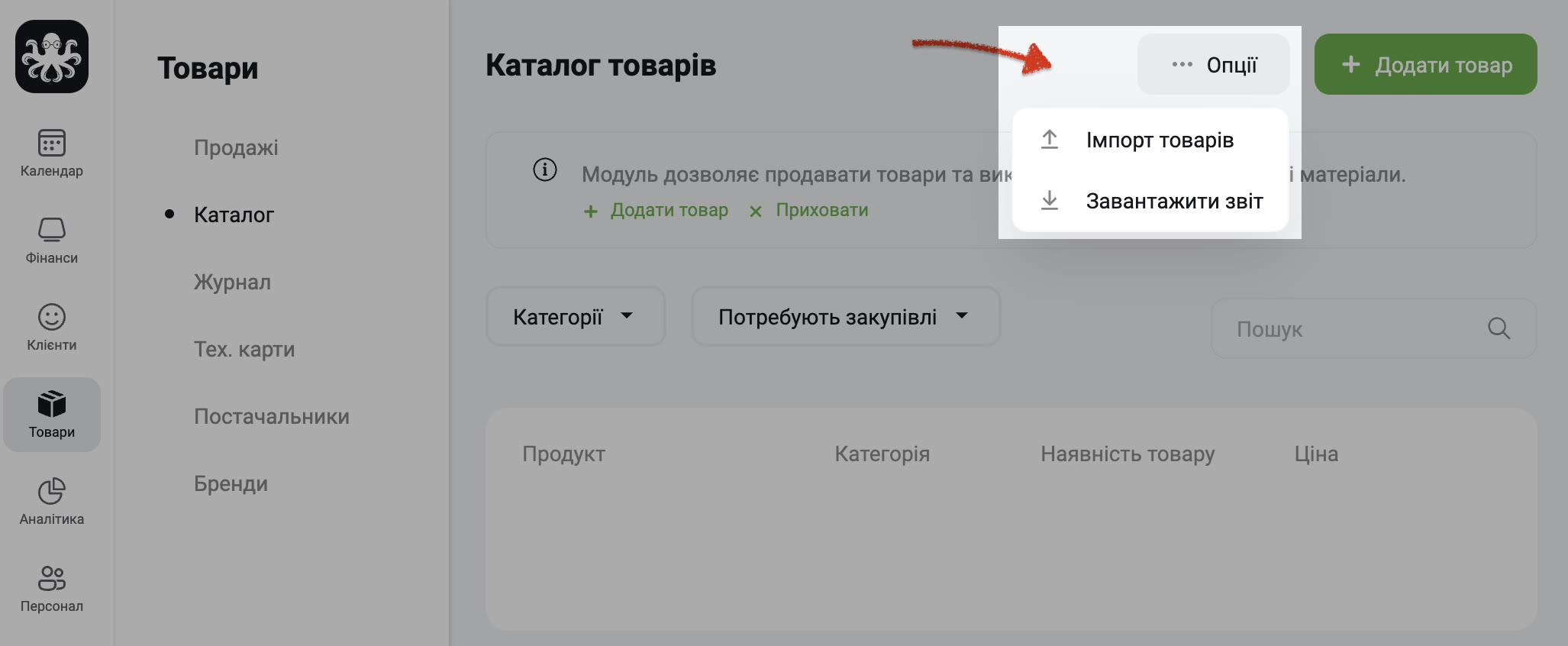Open the Персонал people icon

pos(52,578)
